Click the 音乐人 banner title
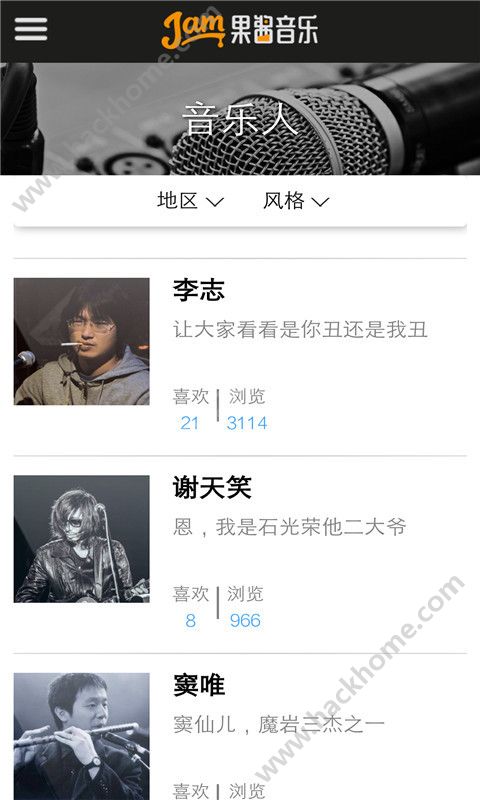The width and height of the screenshot is (480, 800). (x=240, y=119)
